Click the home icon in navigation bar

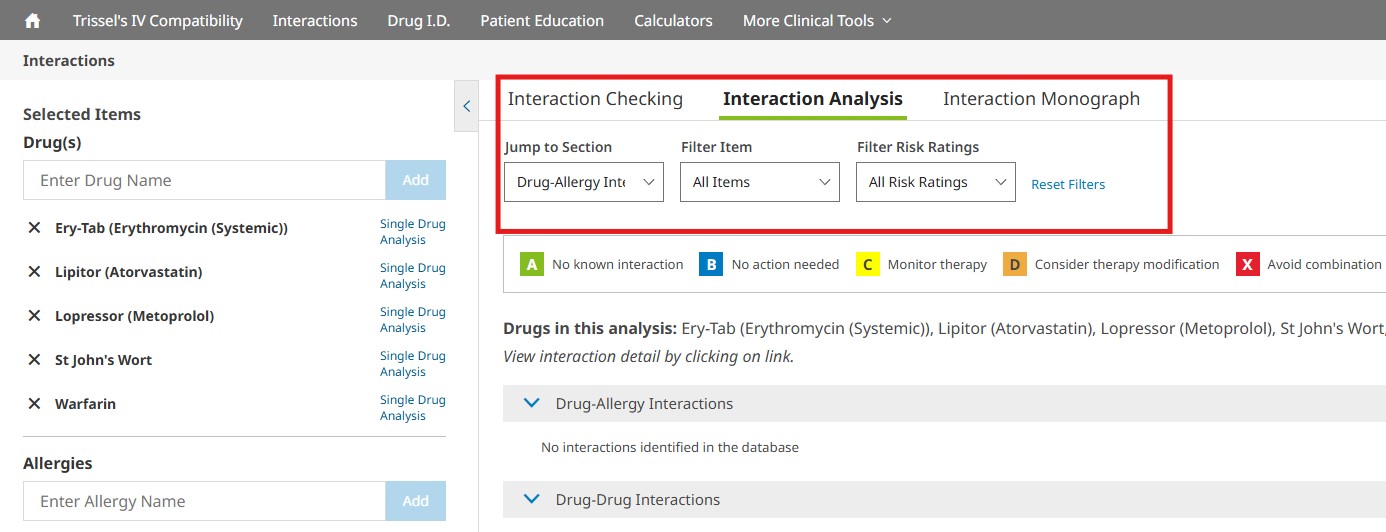32,20
